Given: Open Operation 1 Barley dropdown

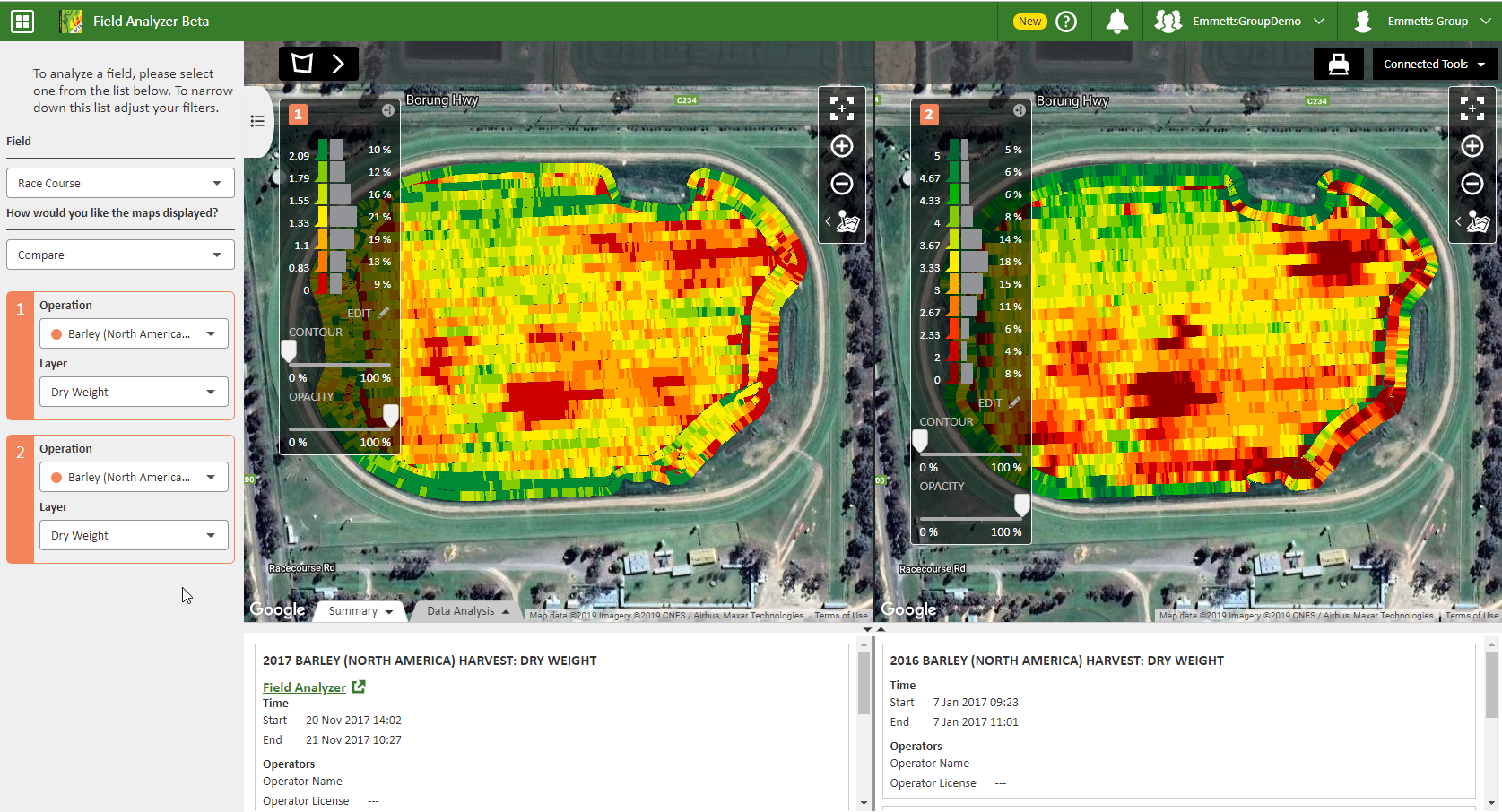Looking at the screenshot, I should click(x=134, y=333).
